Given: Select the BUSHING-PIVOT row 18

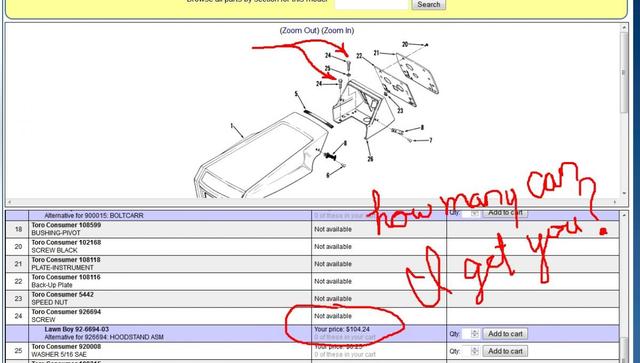Looking at the screenshot, I should tap(312, 229).
